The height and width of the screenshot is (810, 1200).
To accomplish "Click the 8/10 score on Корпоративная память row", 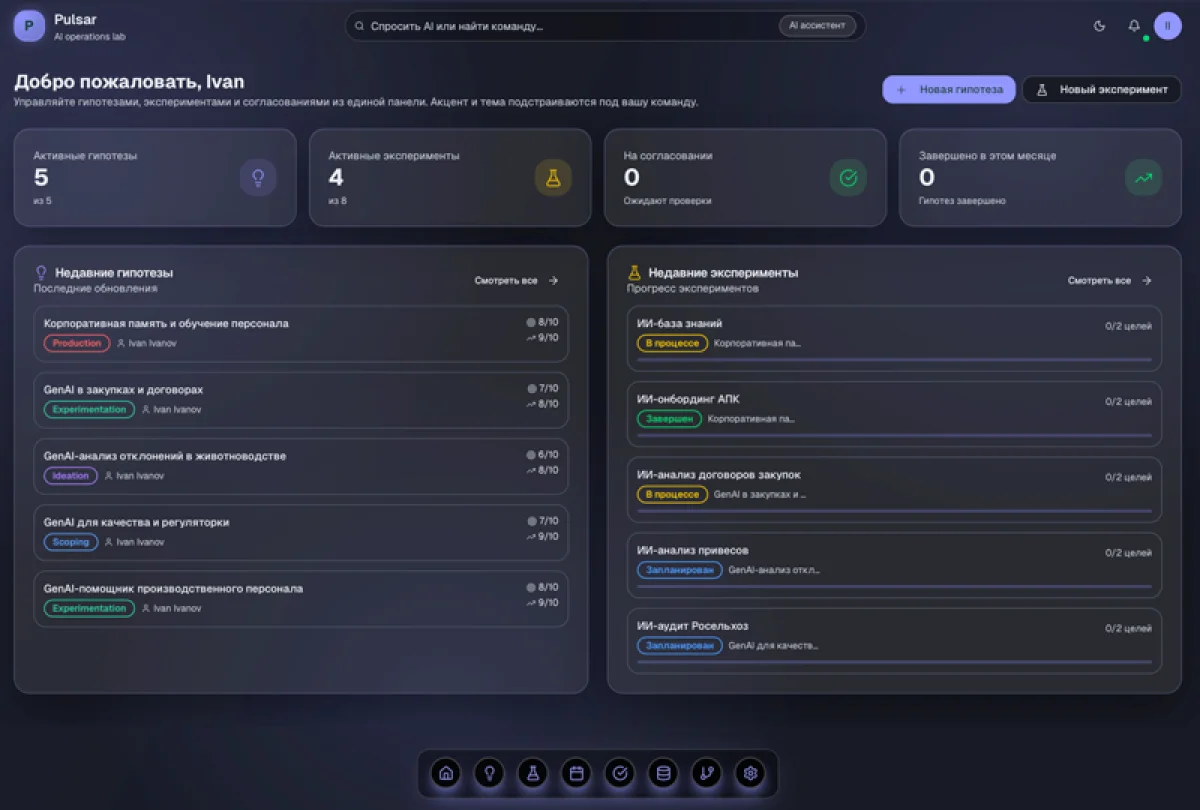I will coord(543,322).
